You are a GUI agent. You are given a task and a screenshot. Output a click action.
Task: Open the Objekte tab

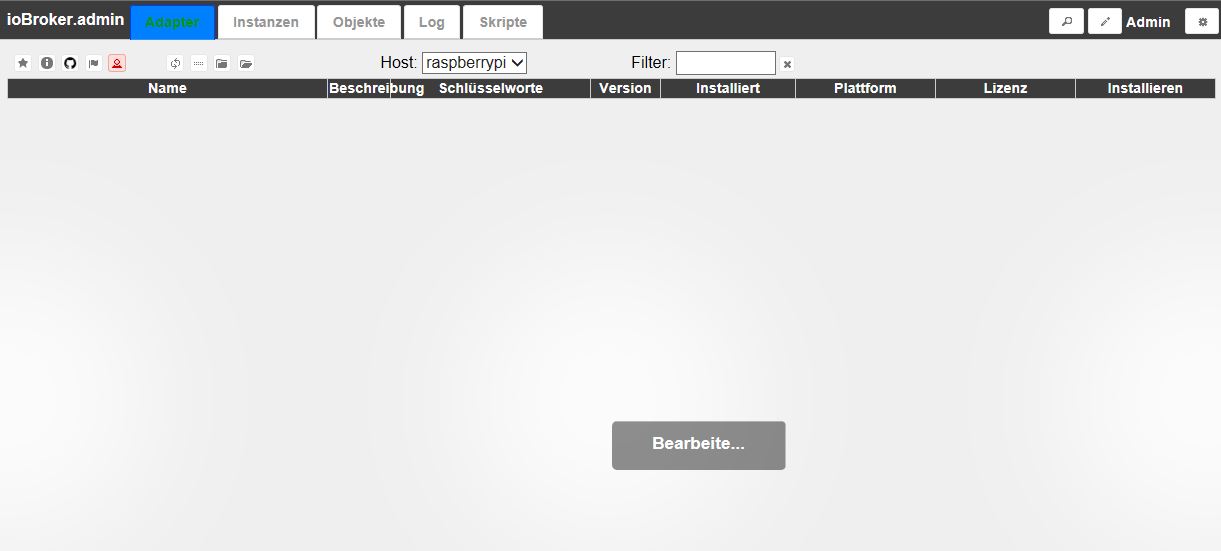pyautogui.click(x=359, y=22)
